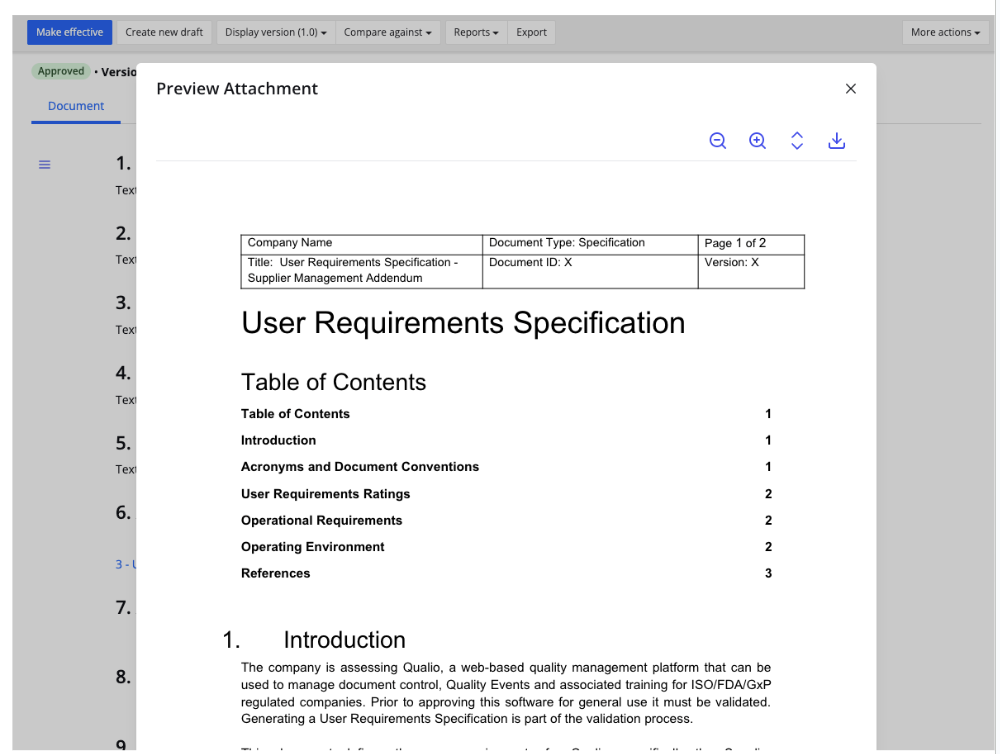Select Introduction in the Table of Contents
The height and width of the screenshot is (754, 1000).
[x=278, y=440]
